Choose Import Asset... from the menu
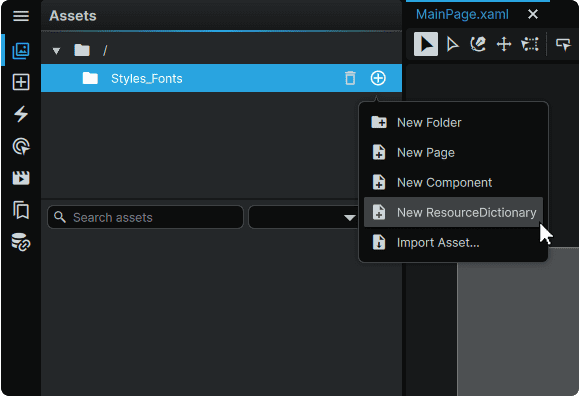 point(453,242)
